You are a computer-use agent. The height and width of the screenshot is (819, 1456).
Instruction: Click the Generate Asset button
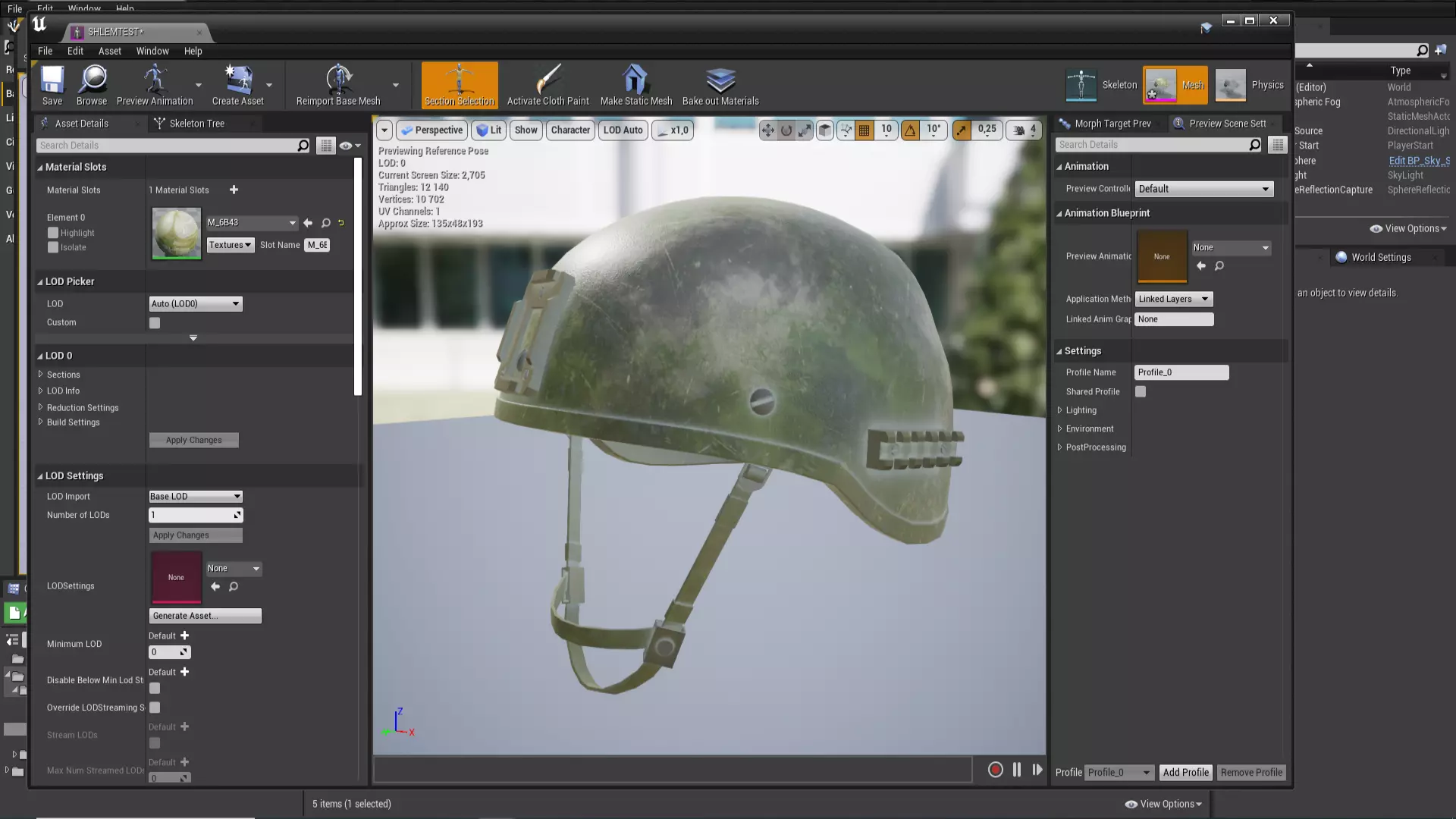click(205, 616)
